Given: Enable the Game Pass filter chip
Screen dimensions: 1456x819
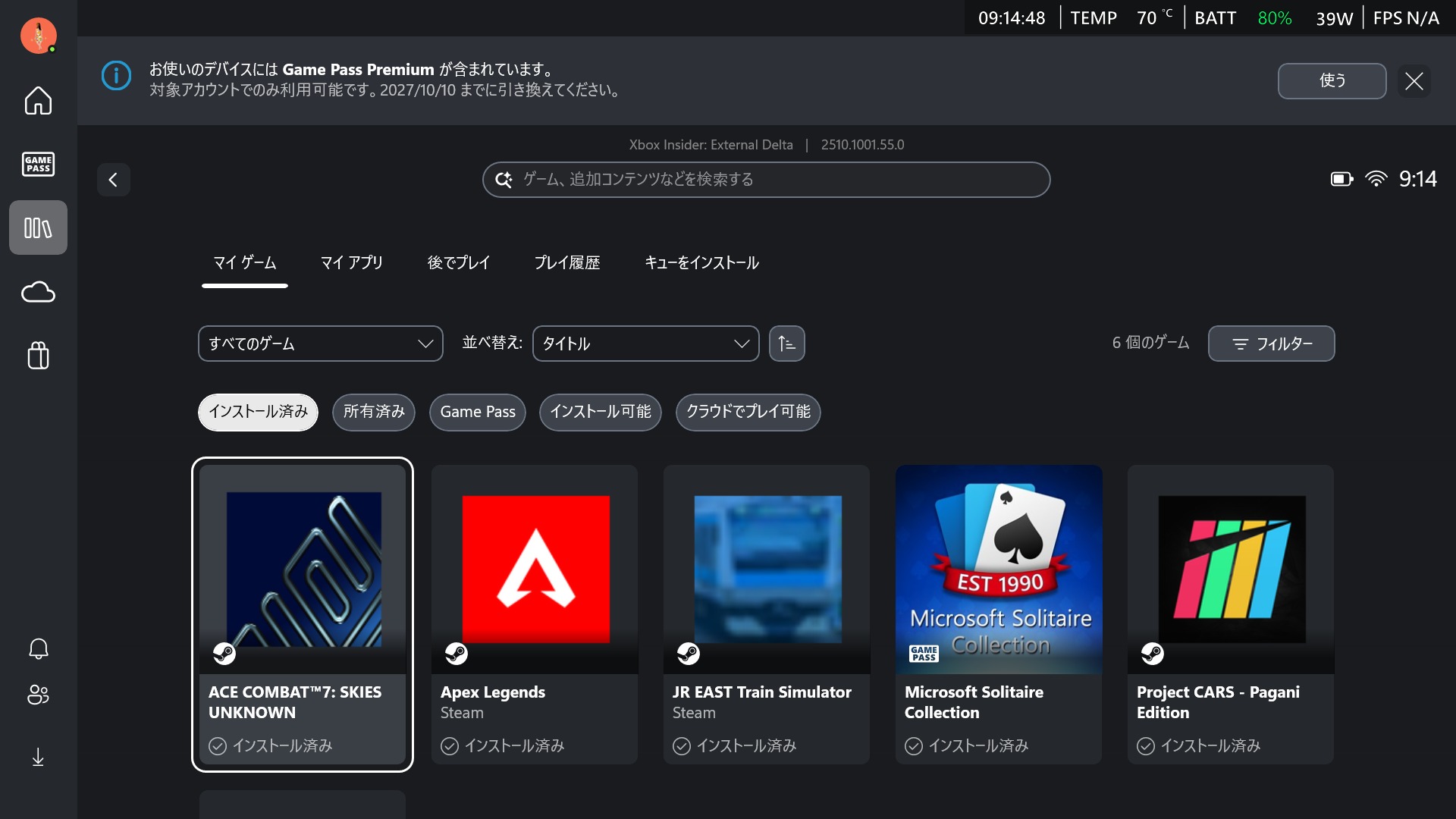Looking at the screenshot, I should tap(477, 412).
